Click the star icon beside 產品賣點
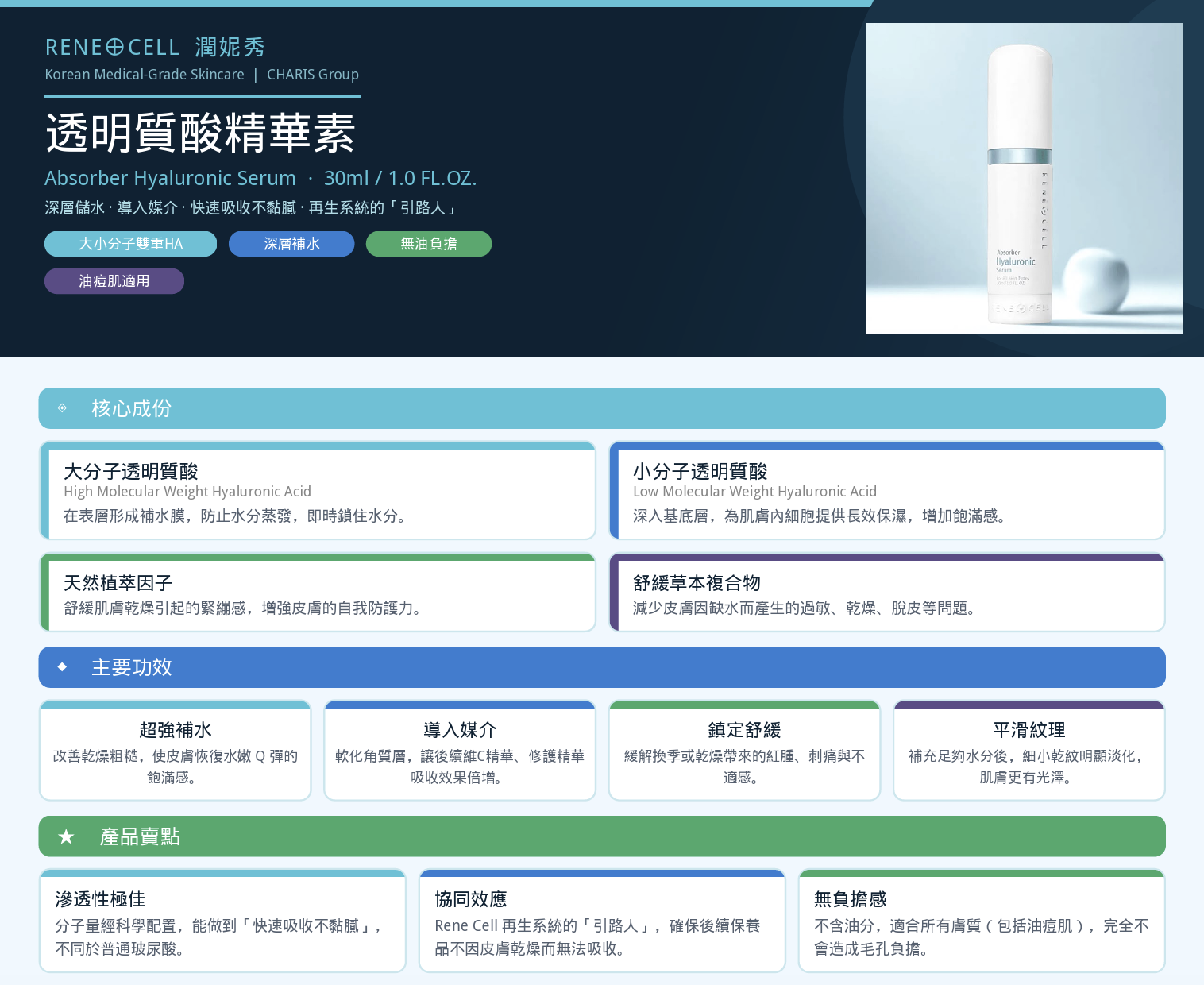This screenshot has height=985, width=1204. [x=66, y=836]
